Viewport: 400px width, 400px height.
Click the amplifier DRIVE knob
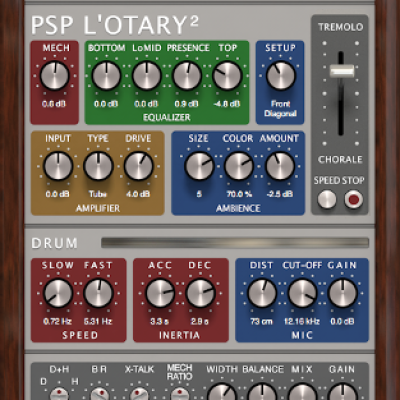[x=139, y=166]
